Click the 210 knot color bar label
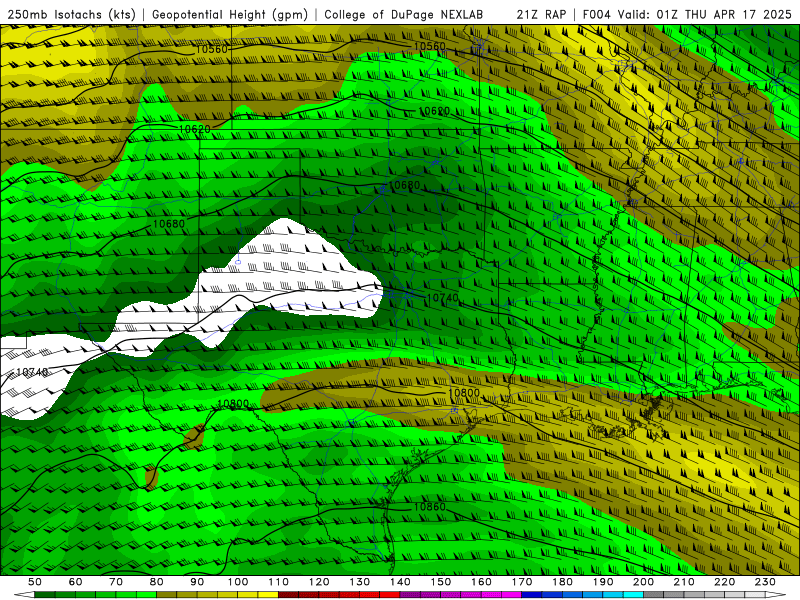The width and height of the screenshot is (800, 600). [684, 582]
